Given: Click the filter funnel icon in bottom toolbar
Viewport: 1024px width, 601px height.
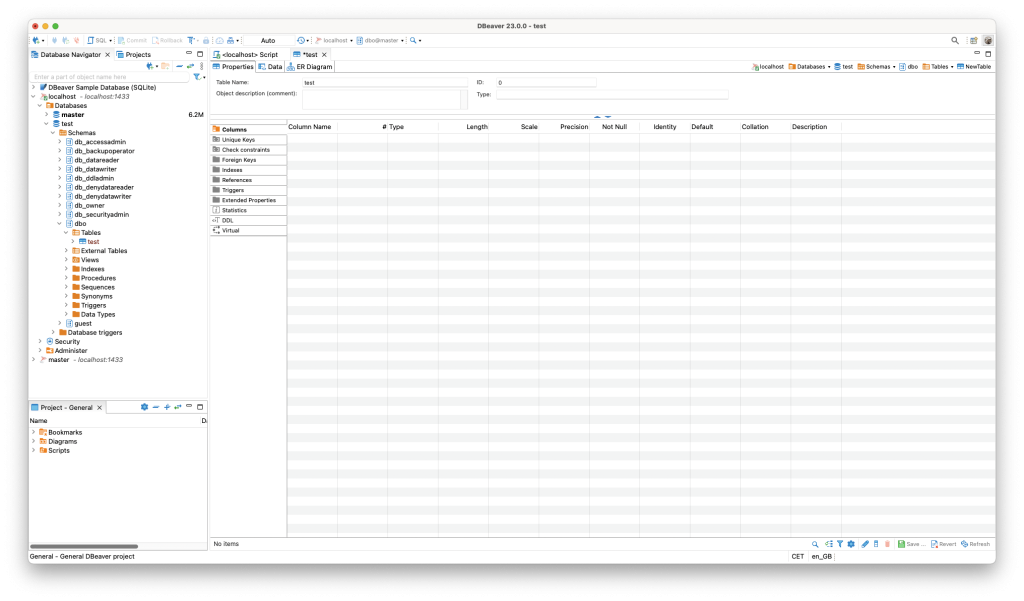Looking at the screenshot, I should [x=840, y=544].
